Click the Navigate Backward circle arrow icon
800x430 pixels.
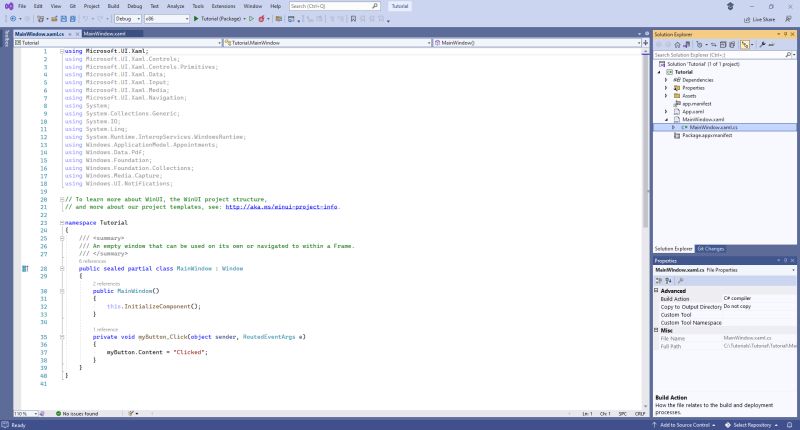pyautogui.click(x=13, y=19)
